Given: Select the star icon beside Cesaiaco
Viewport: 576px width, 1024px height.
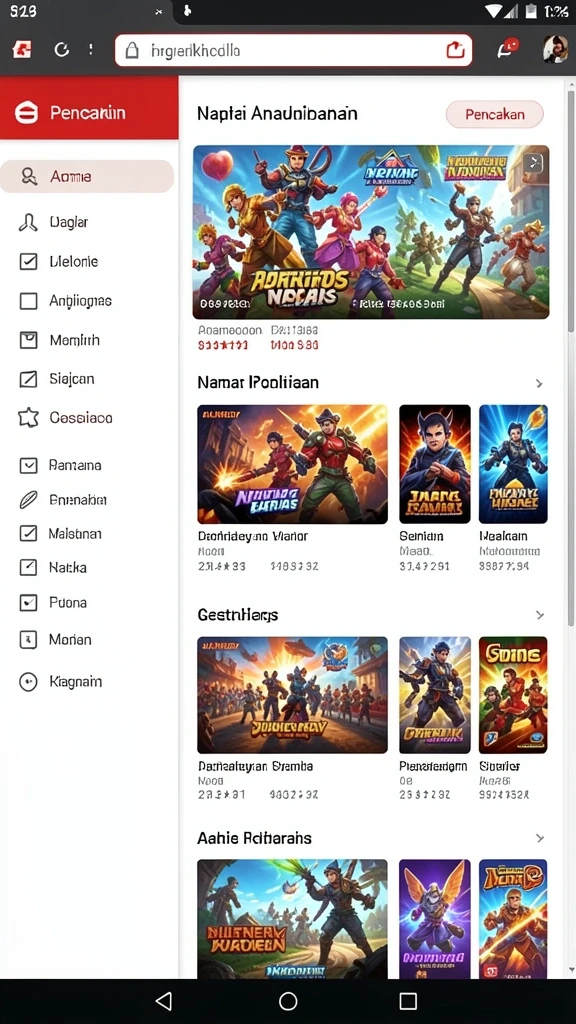Looking at the screenshot, I should click(x=28, y=418).
